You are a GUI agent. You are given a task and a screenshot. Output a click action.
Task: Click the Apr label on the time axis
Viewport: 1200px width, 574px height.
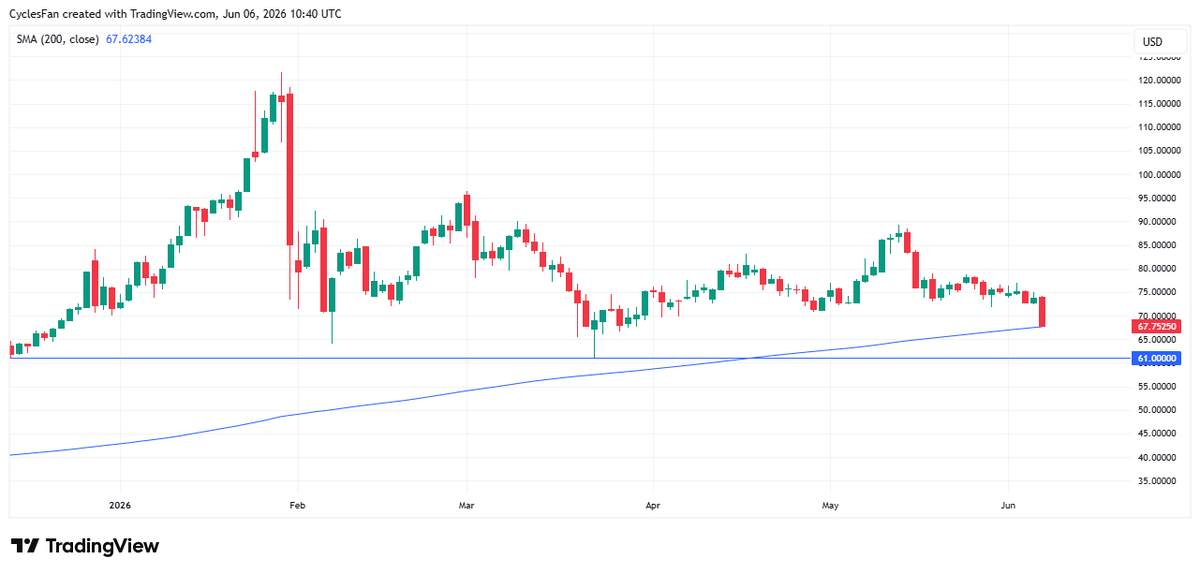tap(652, 505)
